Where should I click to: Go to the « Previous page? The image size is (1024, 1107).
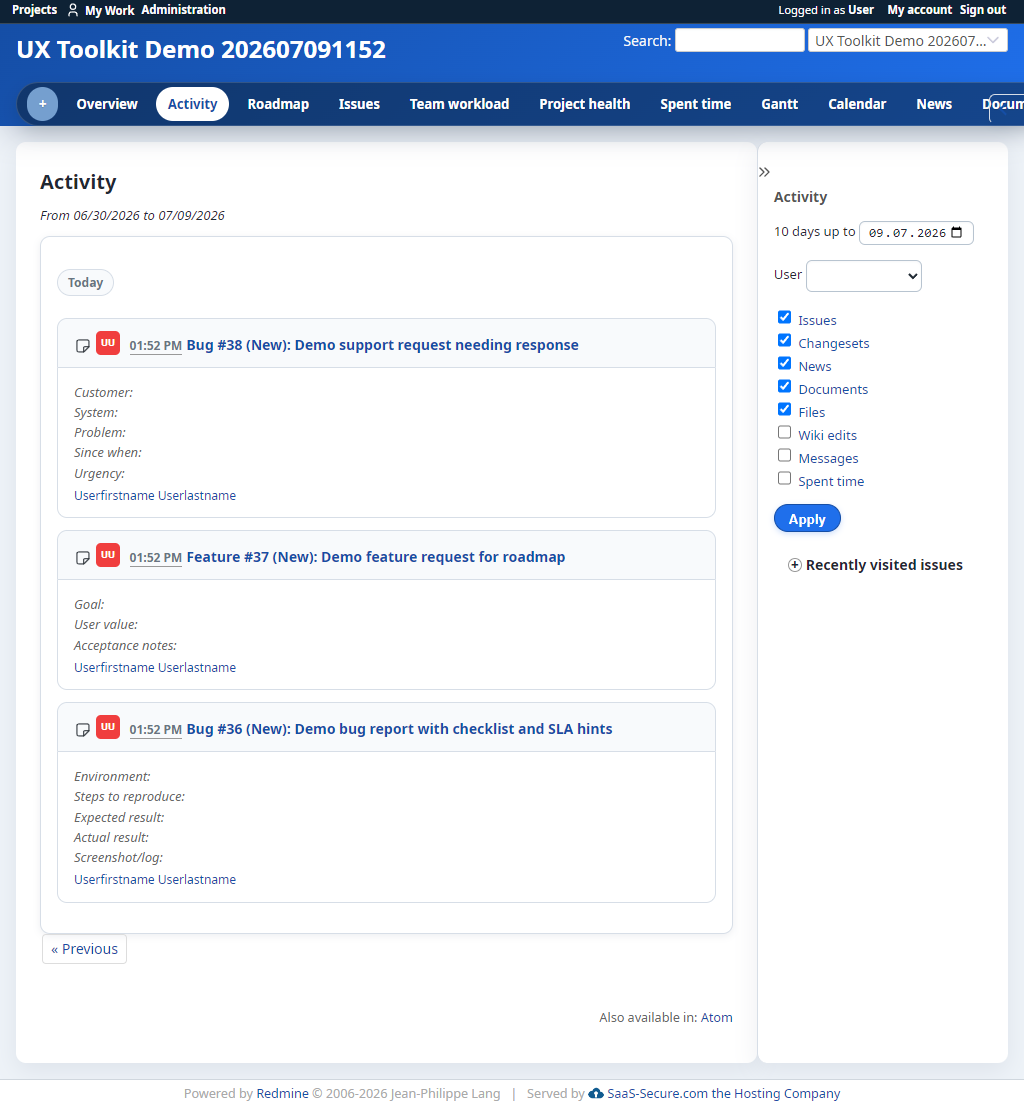[84, 949]
